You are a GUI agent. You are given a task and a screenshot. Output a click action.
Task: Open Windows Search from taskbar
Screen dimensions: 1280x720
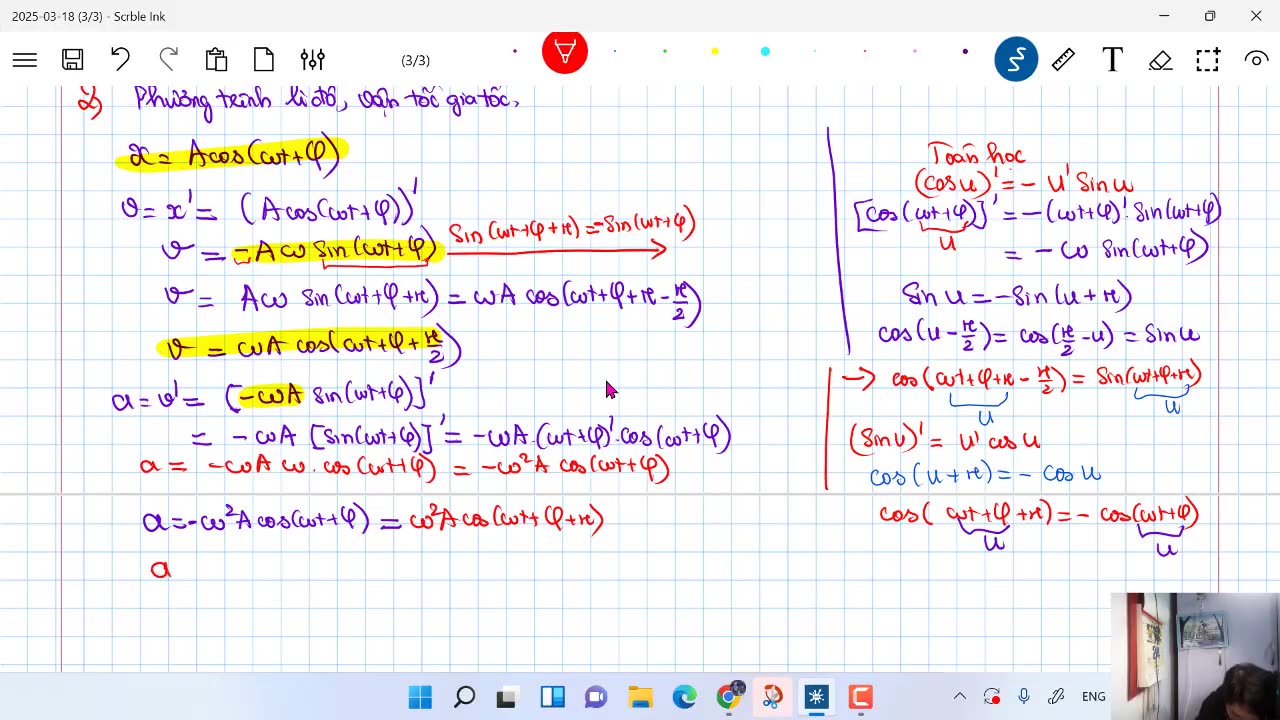click(x=464, y=697)
